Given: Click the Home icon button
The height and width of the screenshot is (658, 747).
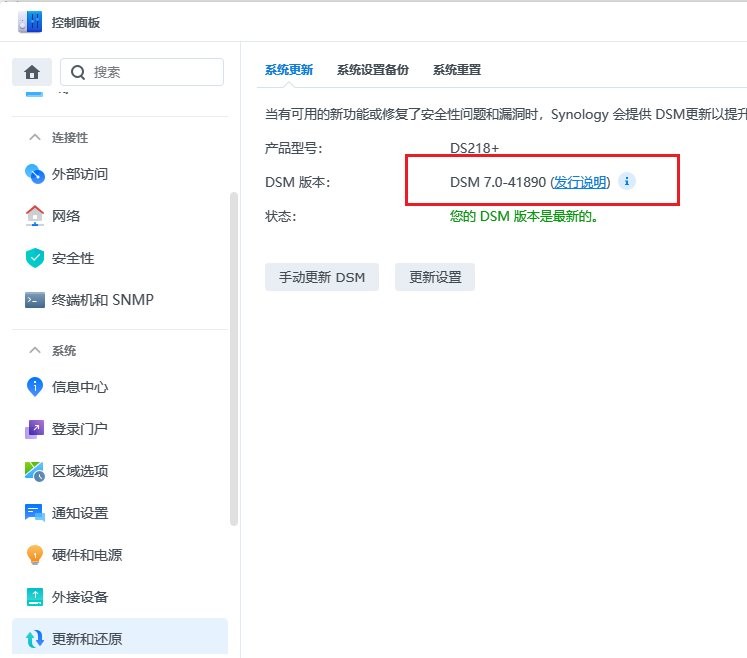Looking at the screenshot, I should 32,72.
